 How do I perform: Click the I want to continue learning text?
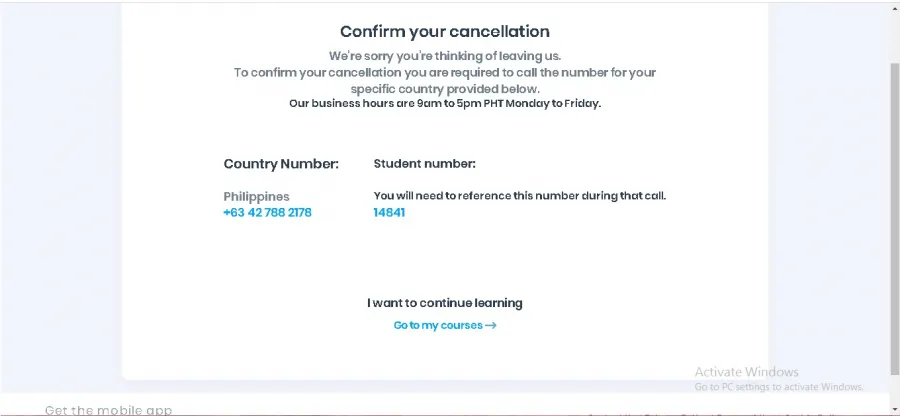(444, 303)
